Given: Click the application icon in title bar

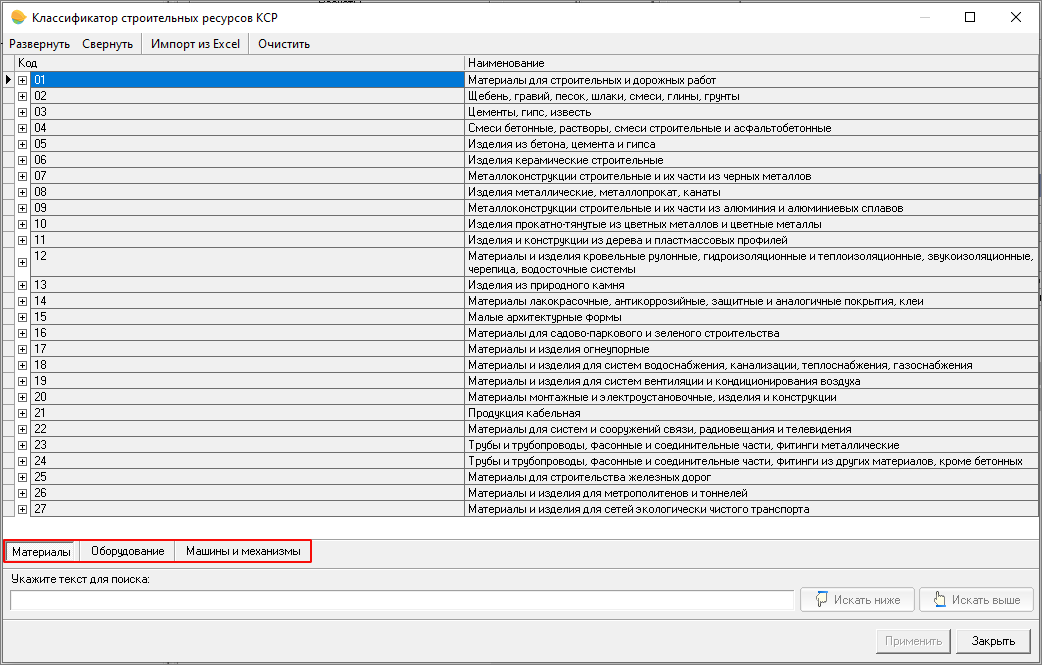Looking at the screenshot, I should [17, 17].
